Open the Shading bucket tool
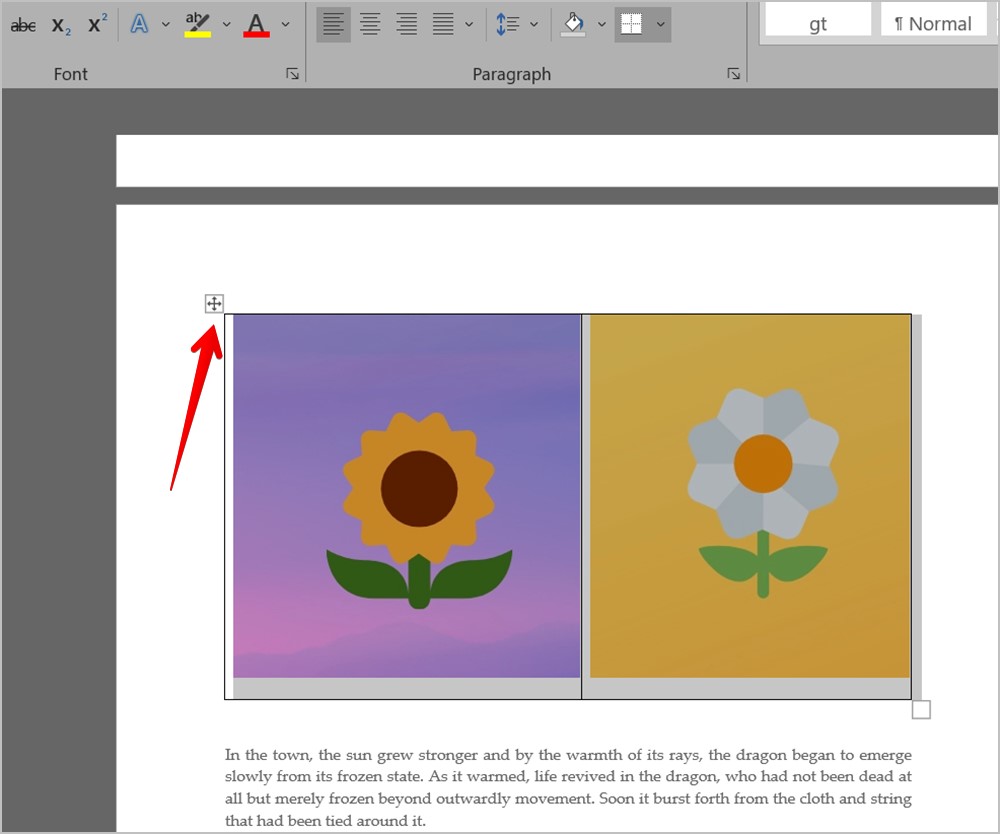The width and height of the screenshot is (1000, 834). tap(575, 24)
